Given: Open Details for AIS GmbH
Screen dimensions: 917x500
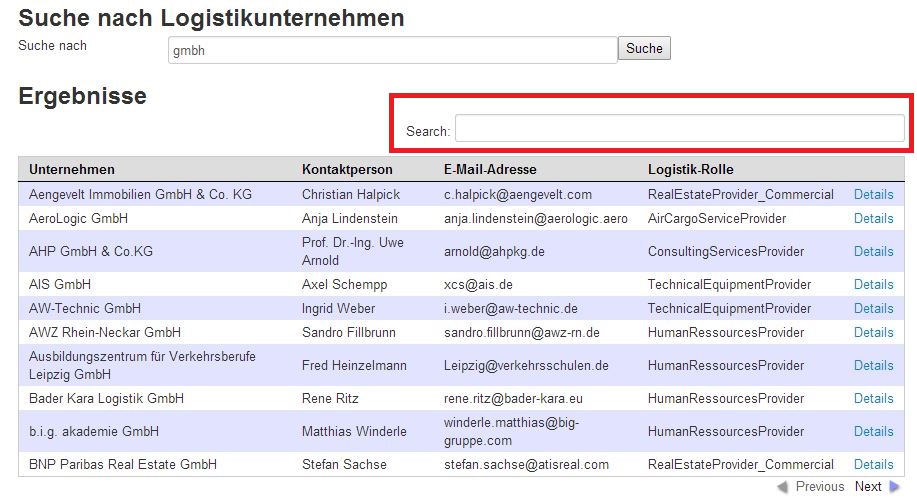Looking at the screenshot, I should (x=874, y=285).
